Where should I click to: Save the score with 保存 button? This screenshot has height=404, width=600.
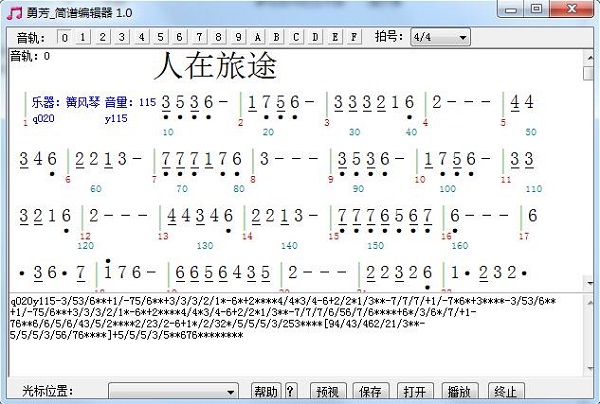click(370, 391)
